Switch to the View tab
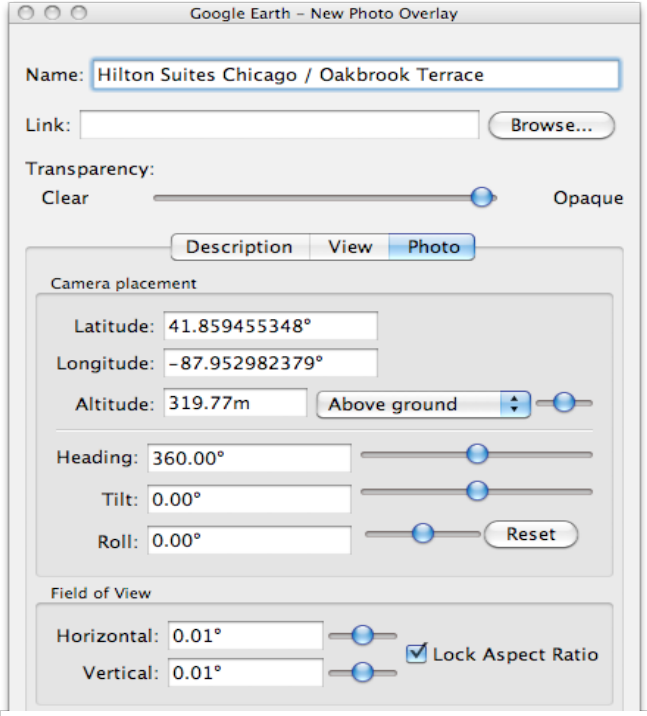 point(350,247)
